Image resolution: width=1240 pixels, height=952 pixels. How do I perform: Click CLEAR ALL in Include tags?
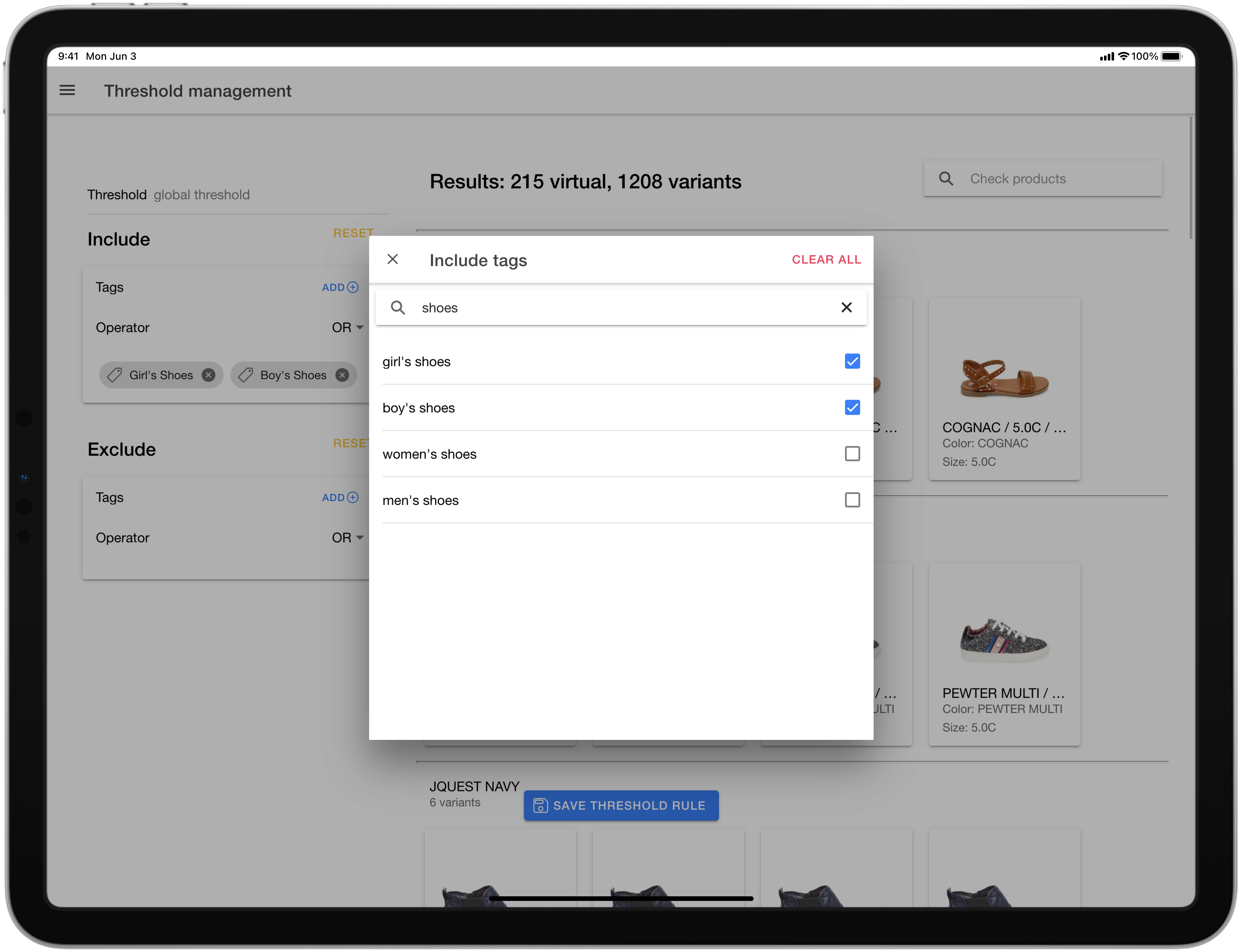(x=826, y=260)
